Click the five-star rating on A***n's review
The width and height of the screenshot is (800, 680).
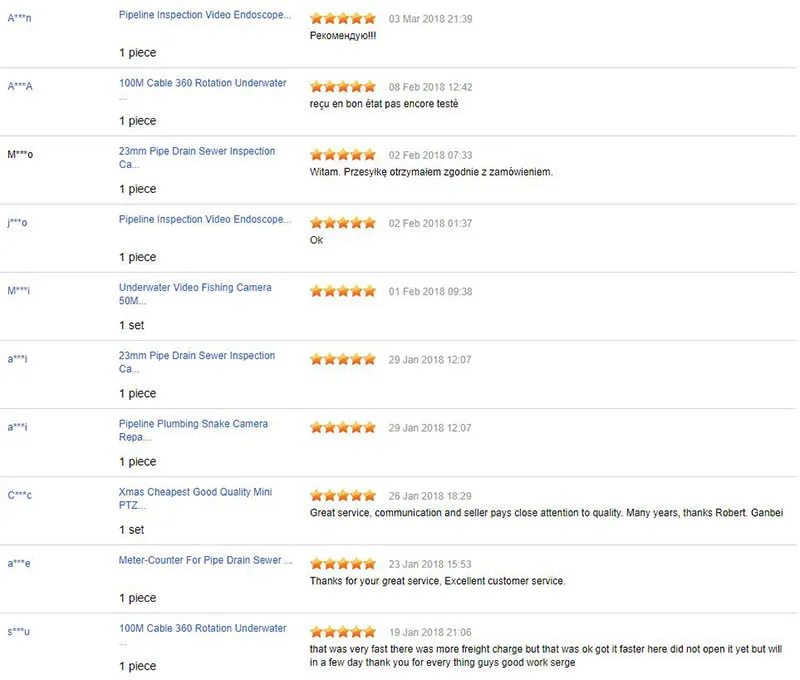(x=343, y=19)
